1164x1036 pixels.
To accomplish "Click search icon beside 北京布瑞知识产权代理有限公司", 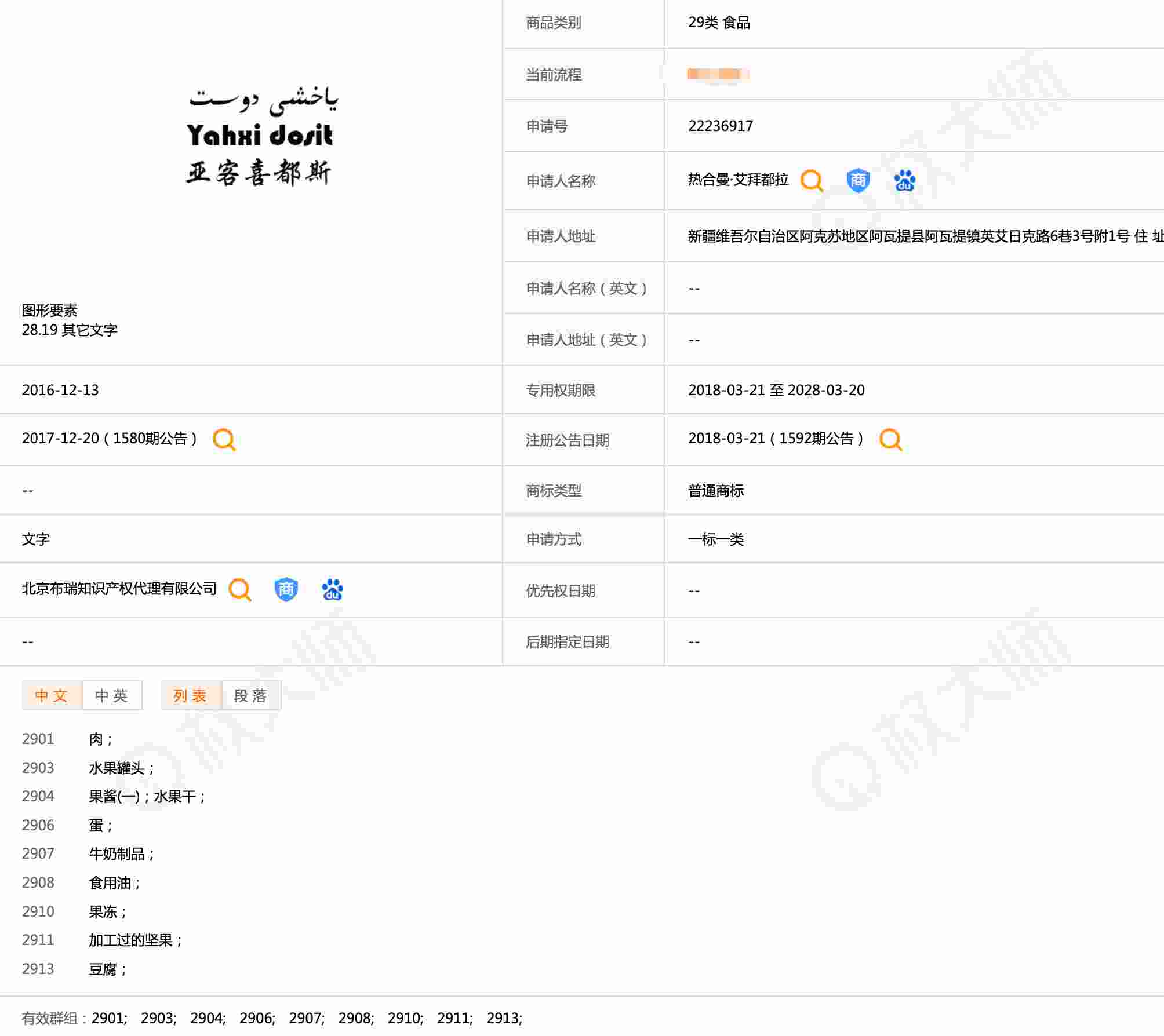I will tap(239, 590).
